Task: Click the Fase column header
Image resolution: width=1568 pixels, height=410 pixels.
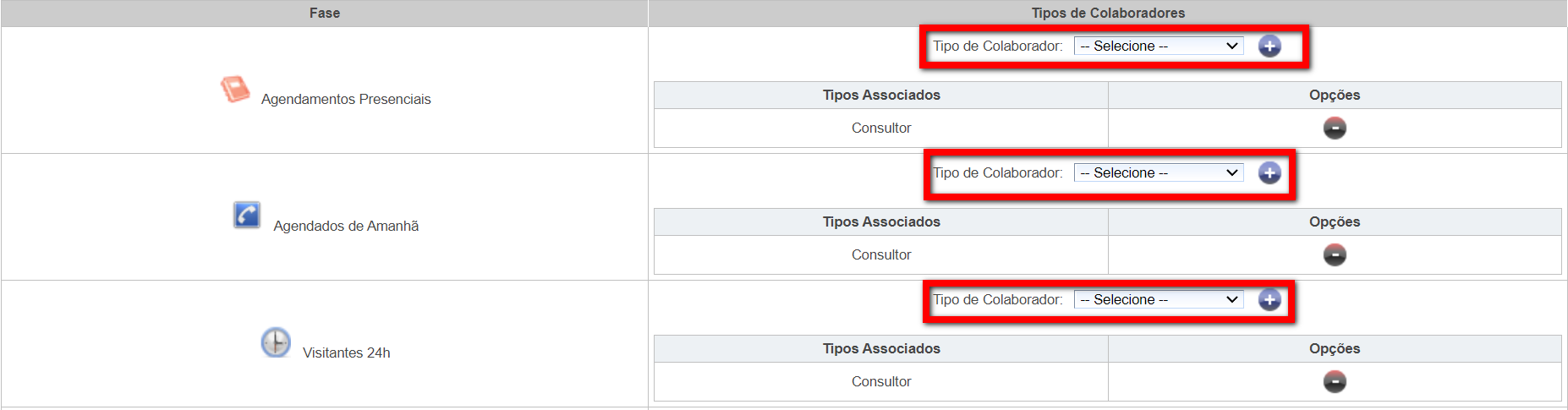Action: click(x=325, y=14)
